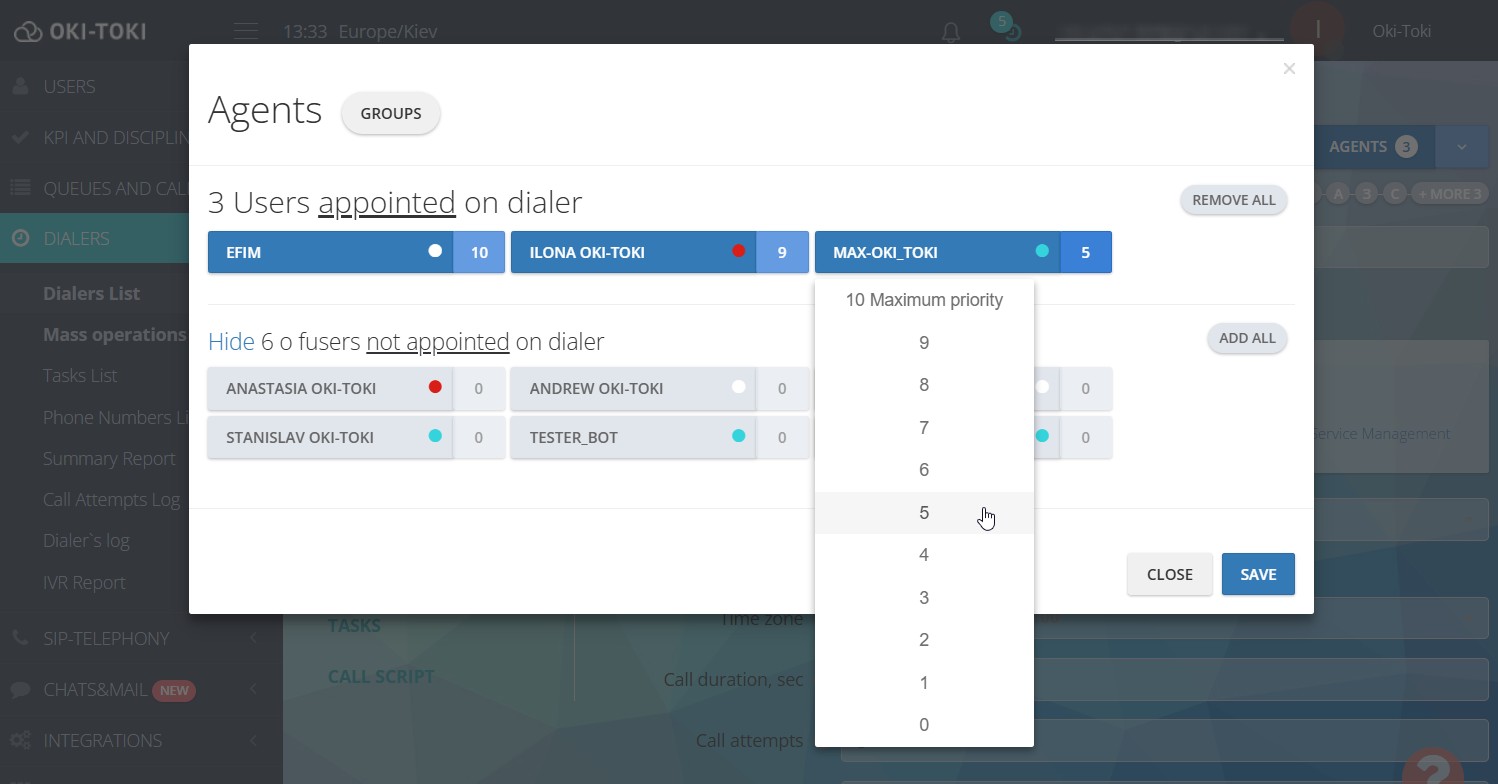The width and height of the screenshot is (1498, 784).
Task: Open Call Attempts Log in the sidebar
Action: point(112,499)
